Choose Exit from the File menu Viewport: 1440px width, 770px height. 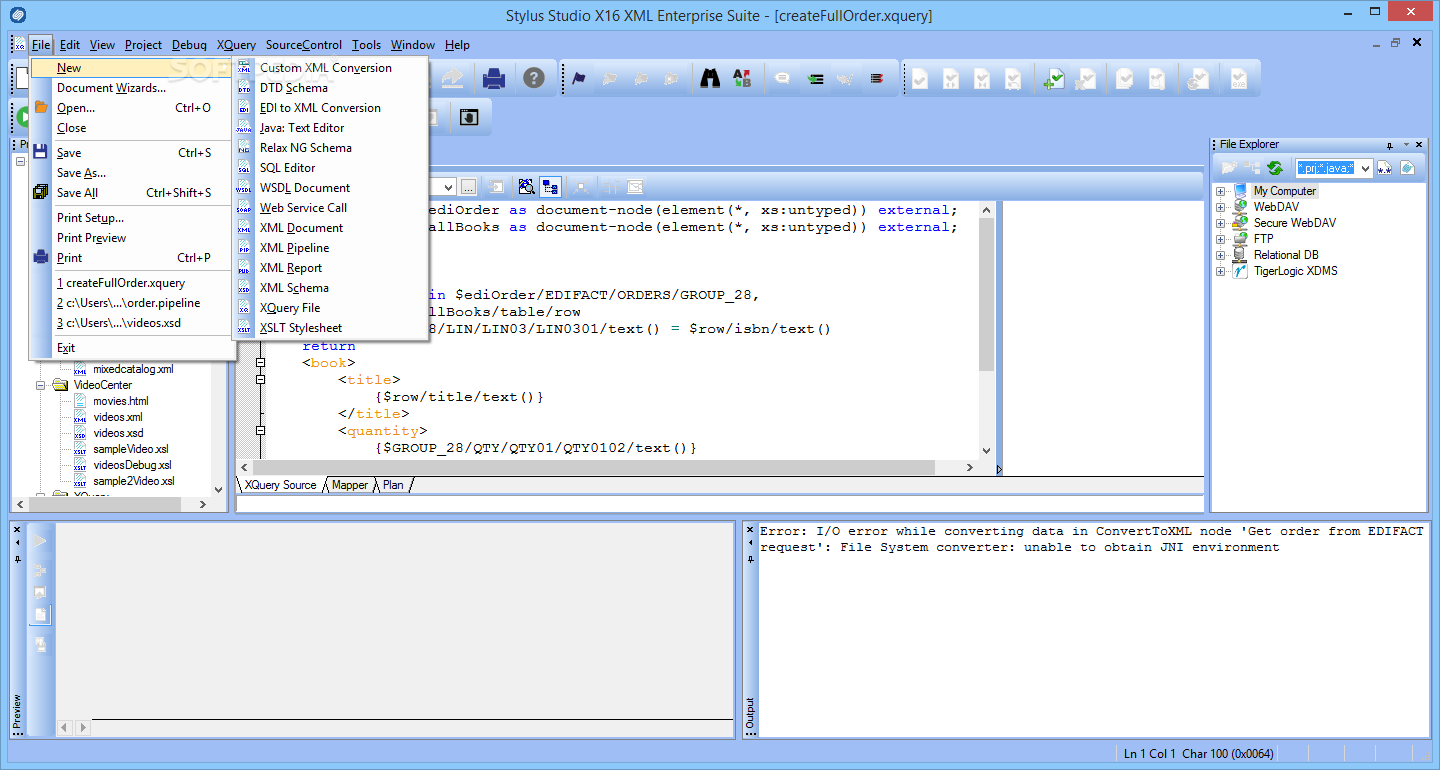66,348
